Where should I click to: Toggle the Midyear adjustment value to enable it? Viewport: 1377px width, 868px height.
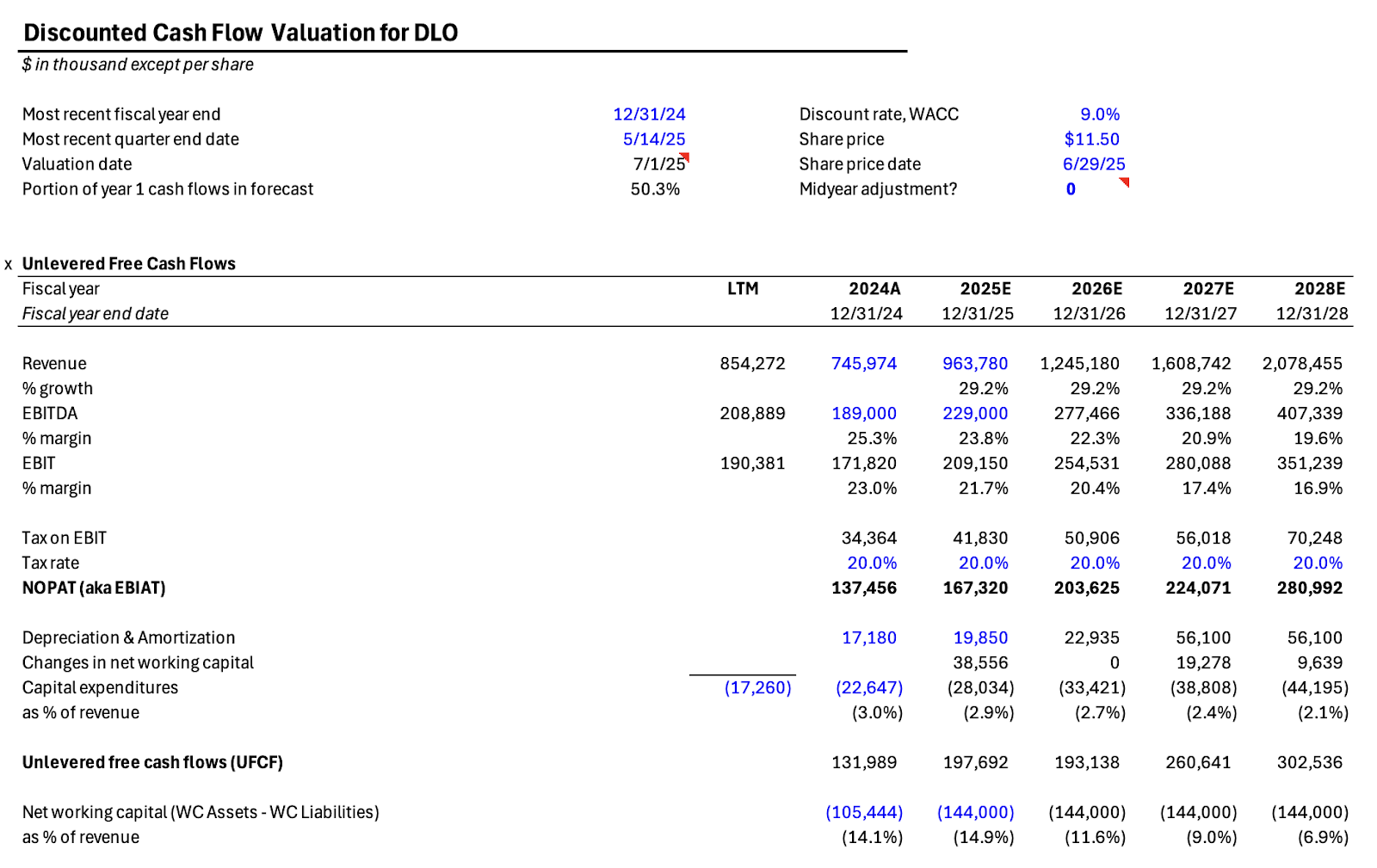(1071, 188)
